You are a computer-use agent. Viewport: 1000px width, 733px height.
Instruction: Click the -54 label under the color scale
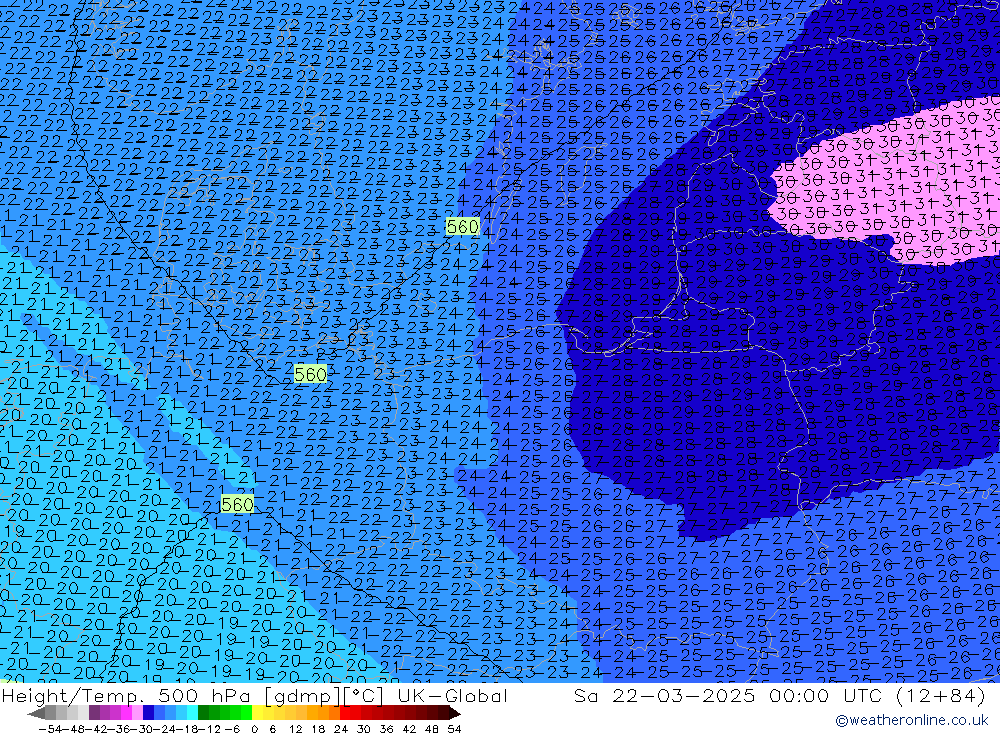point(50,729)
